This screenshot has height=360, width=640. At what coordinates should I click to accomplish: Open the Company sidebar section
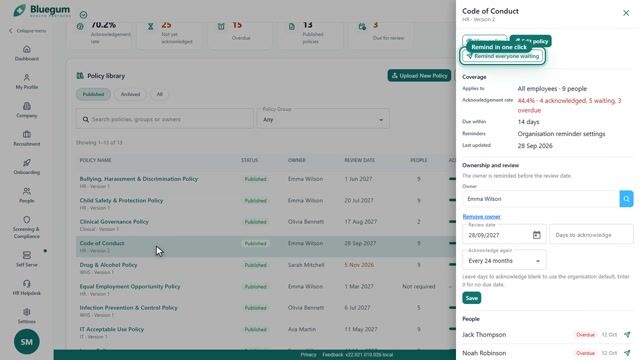tap(27, 110)
